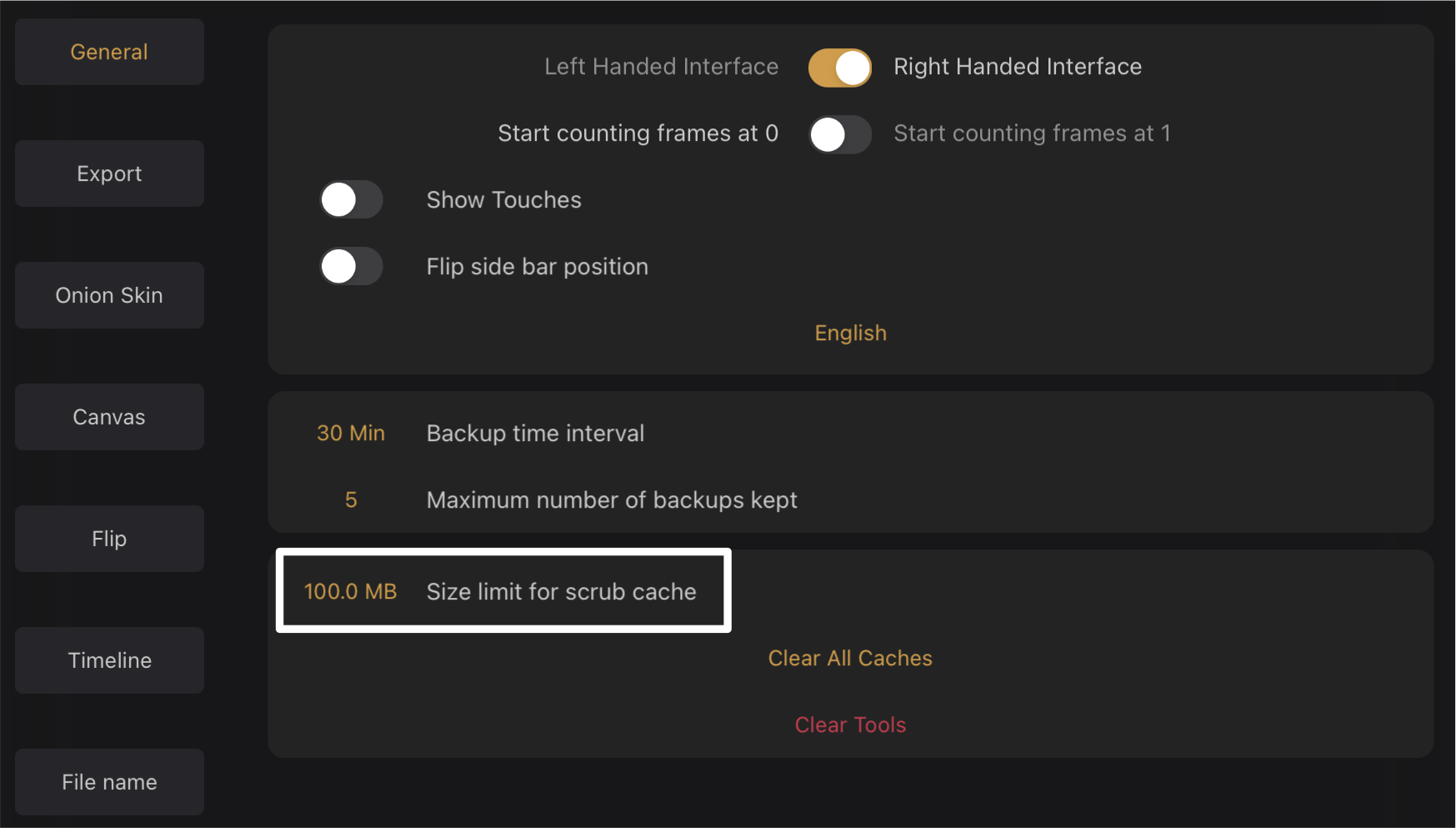
Task: Change the Backup time interval of 30 Min
Action: 351,433
